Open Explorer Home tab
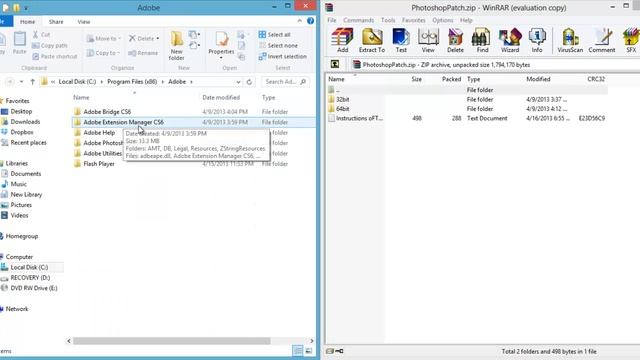The height and width of the screenshot is (360, 640). click(x=27, y=22)
